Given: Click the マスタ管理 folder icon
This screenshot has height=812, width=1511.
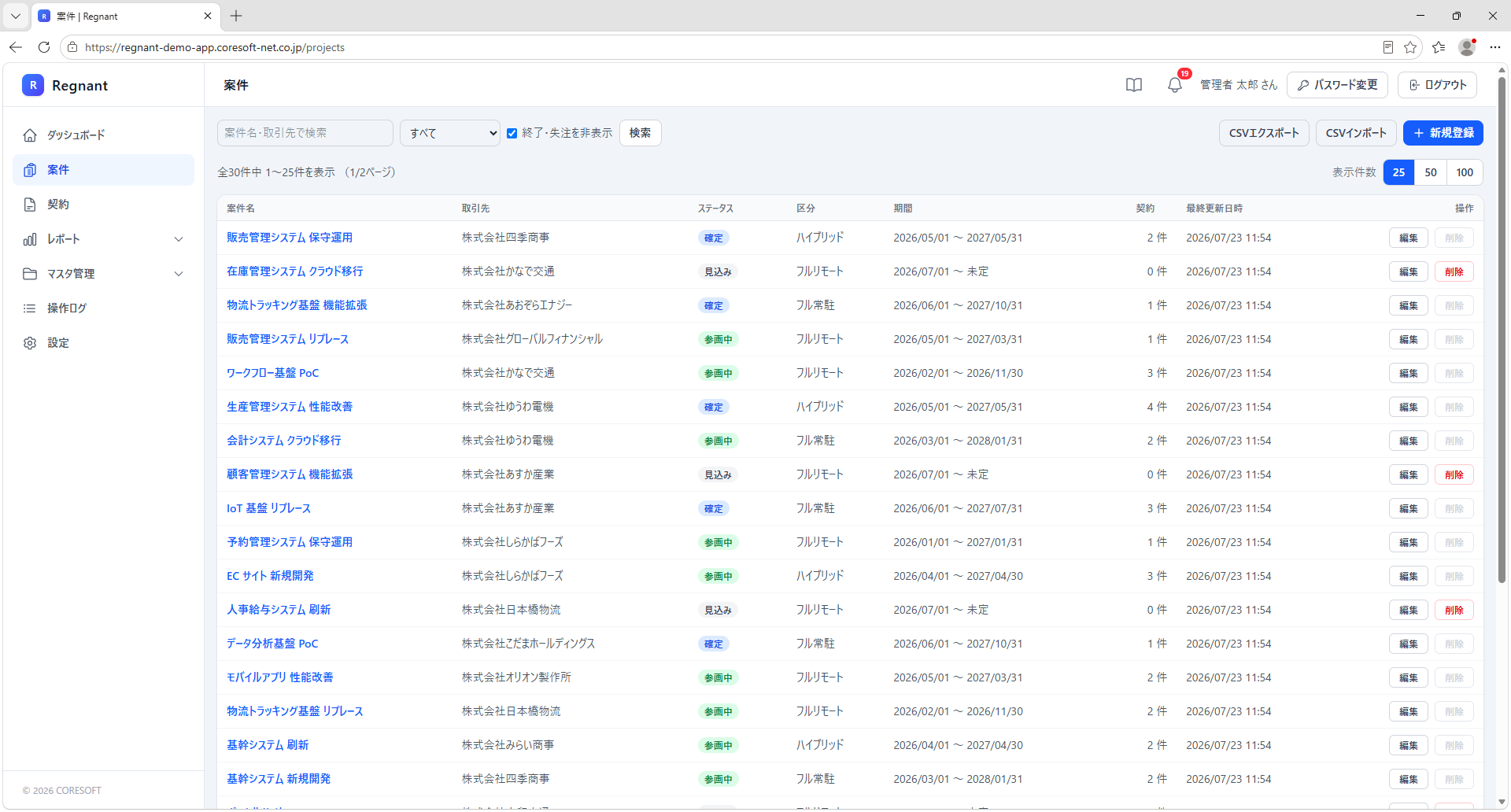Looking at the screenshot, I should tap(30, 274).
